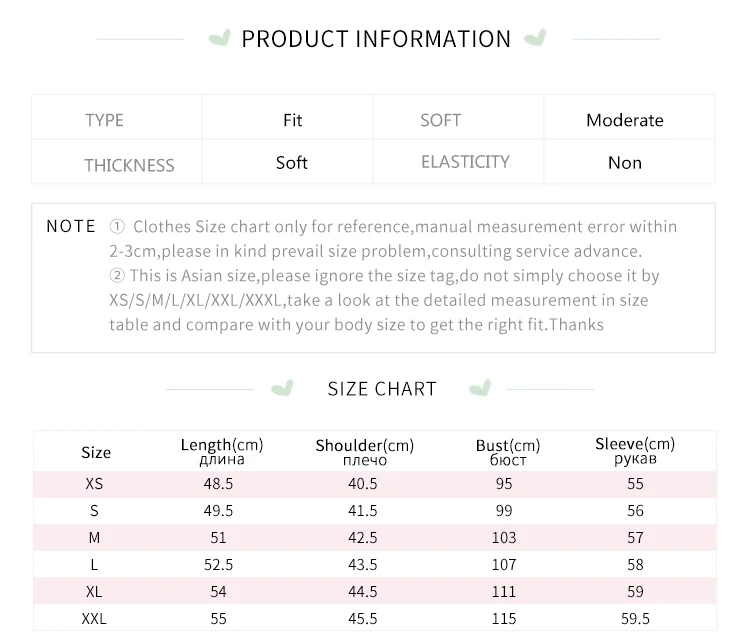Viewport: 750px width, 640px height.
Task: Click the ELASTICITY label cell
Action: [x=465, y=162]
